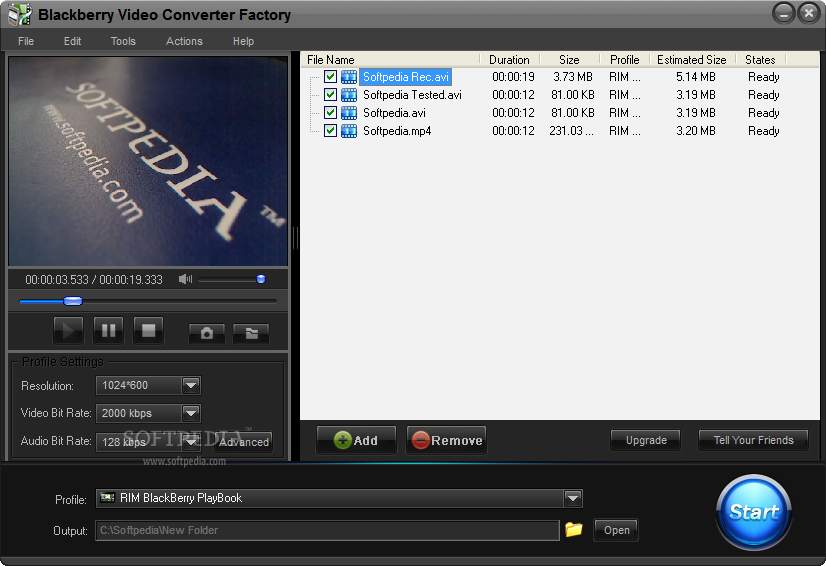Uncheck Softpedia Tested.avi checkbox
826x566 pixels.
point(330,95)
